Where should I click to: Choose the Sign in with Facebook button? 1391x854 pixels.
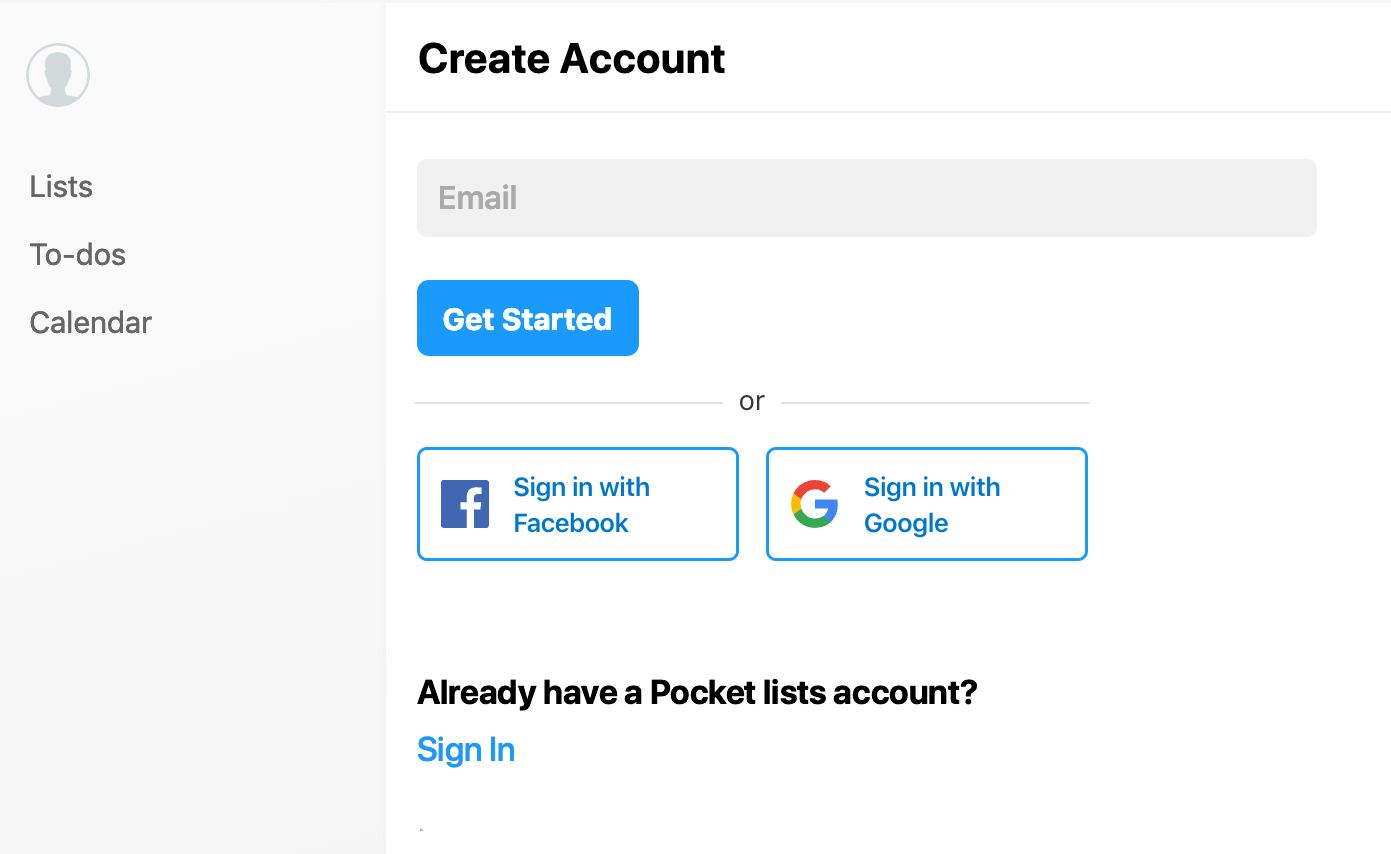coord(578,504)
